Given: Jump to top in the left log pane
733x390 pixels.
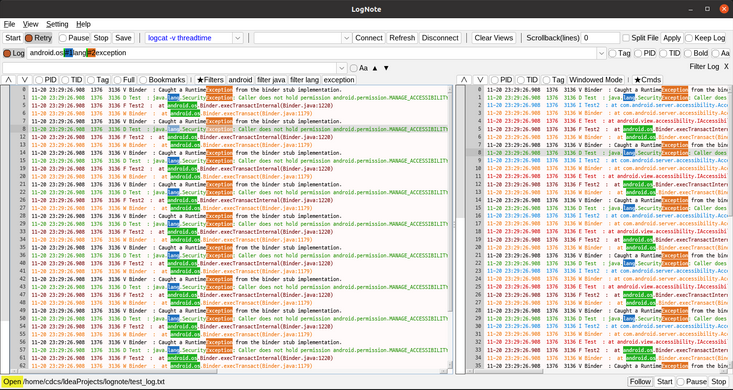Looking at the screenshot, I should [x=8, y=80].
